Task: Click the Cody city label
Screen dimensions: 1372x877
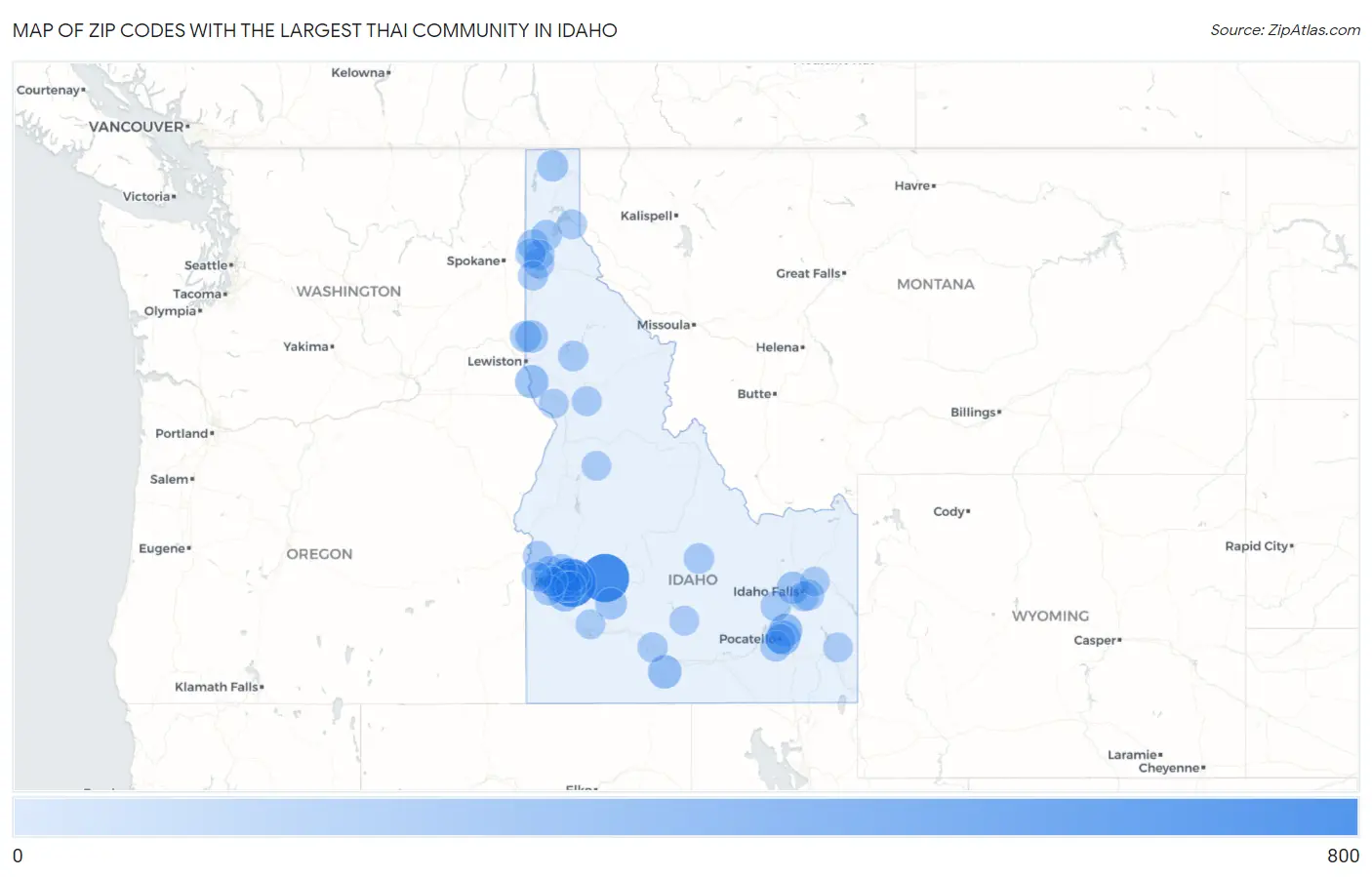Action: point(948,511)
